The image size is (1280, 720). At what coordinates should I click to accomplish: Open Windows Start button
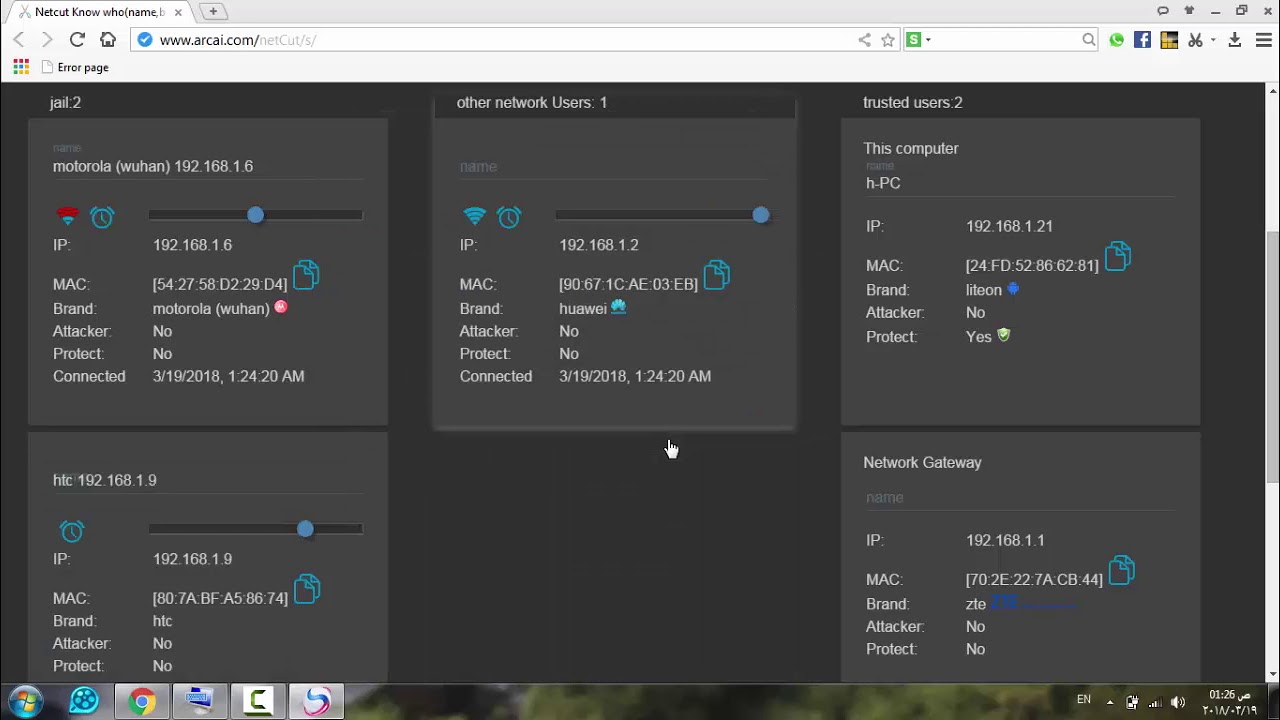pyautogui.click(x=27, y=702)
